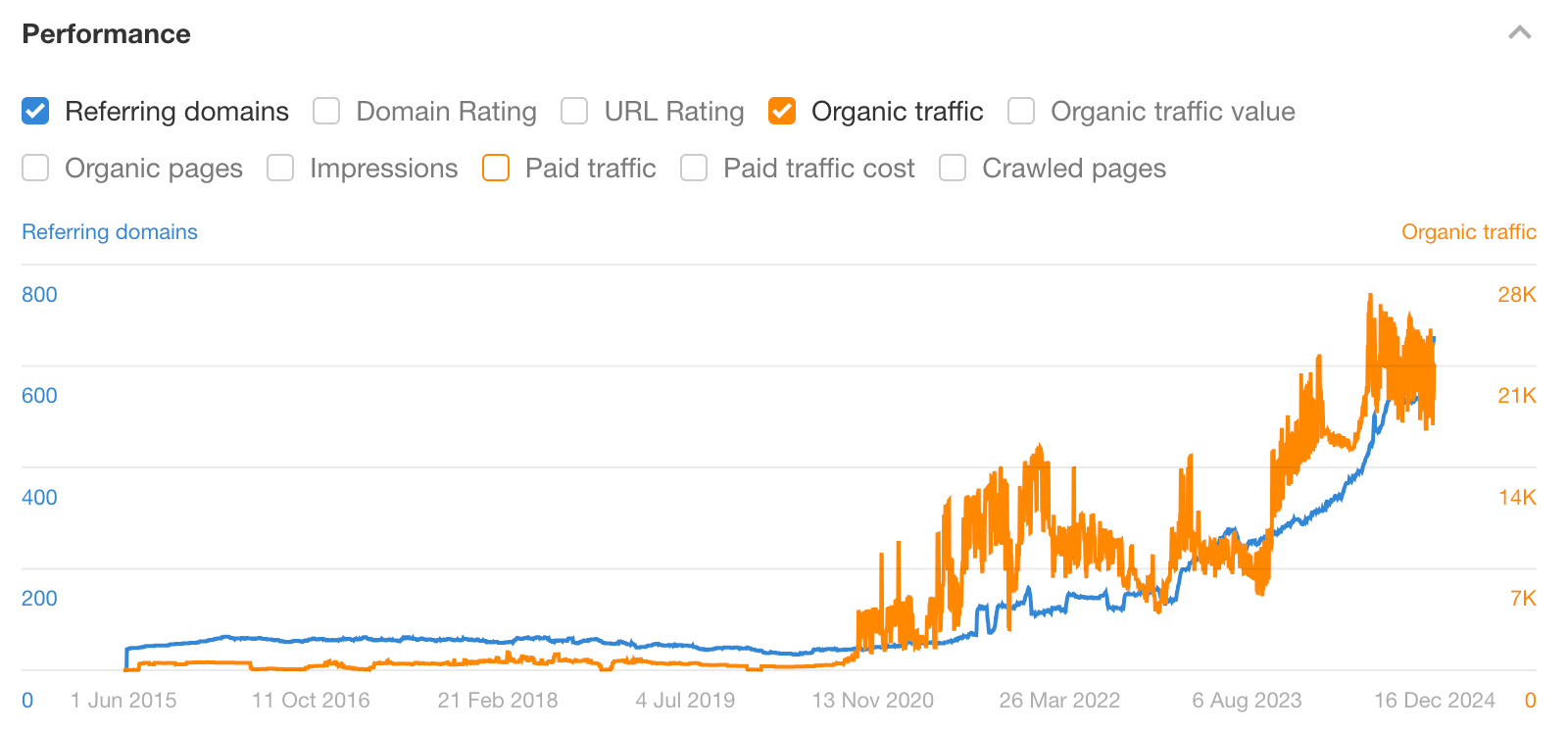Collapse the Performance section
The width and height of the screenshot is (1568, 731).
pyautogui.click(x=1519, y=31)
